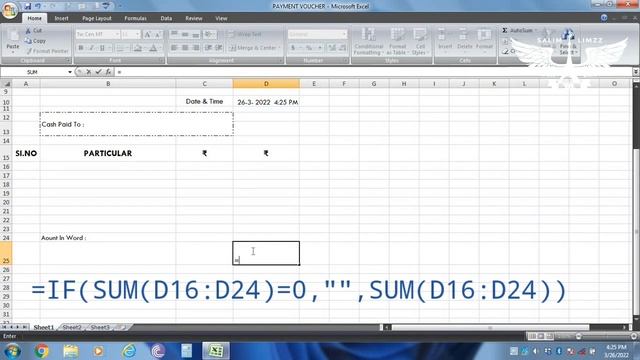This screenshot has height=360, width=640.
Task: Open Find & Select menu
Action: (x=567, y=42)
